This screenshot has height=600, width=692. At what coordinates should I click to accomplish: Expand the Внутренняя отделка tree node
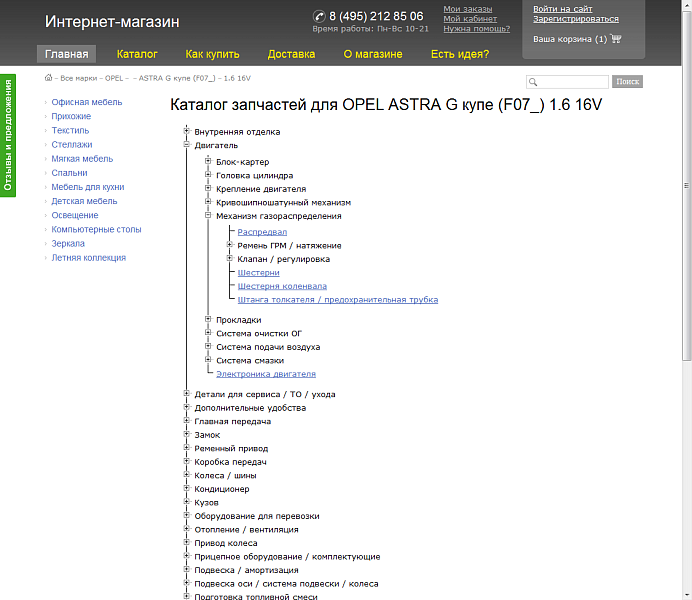pyautogui.click(x=187, y=131)
